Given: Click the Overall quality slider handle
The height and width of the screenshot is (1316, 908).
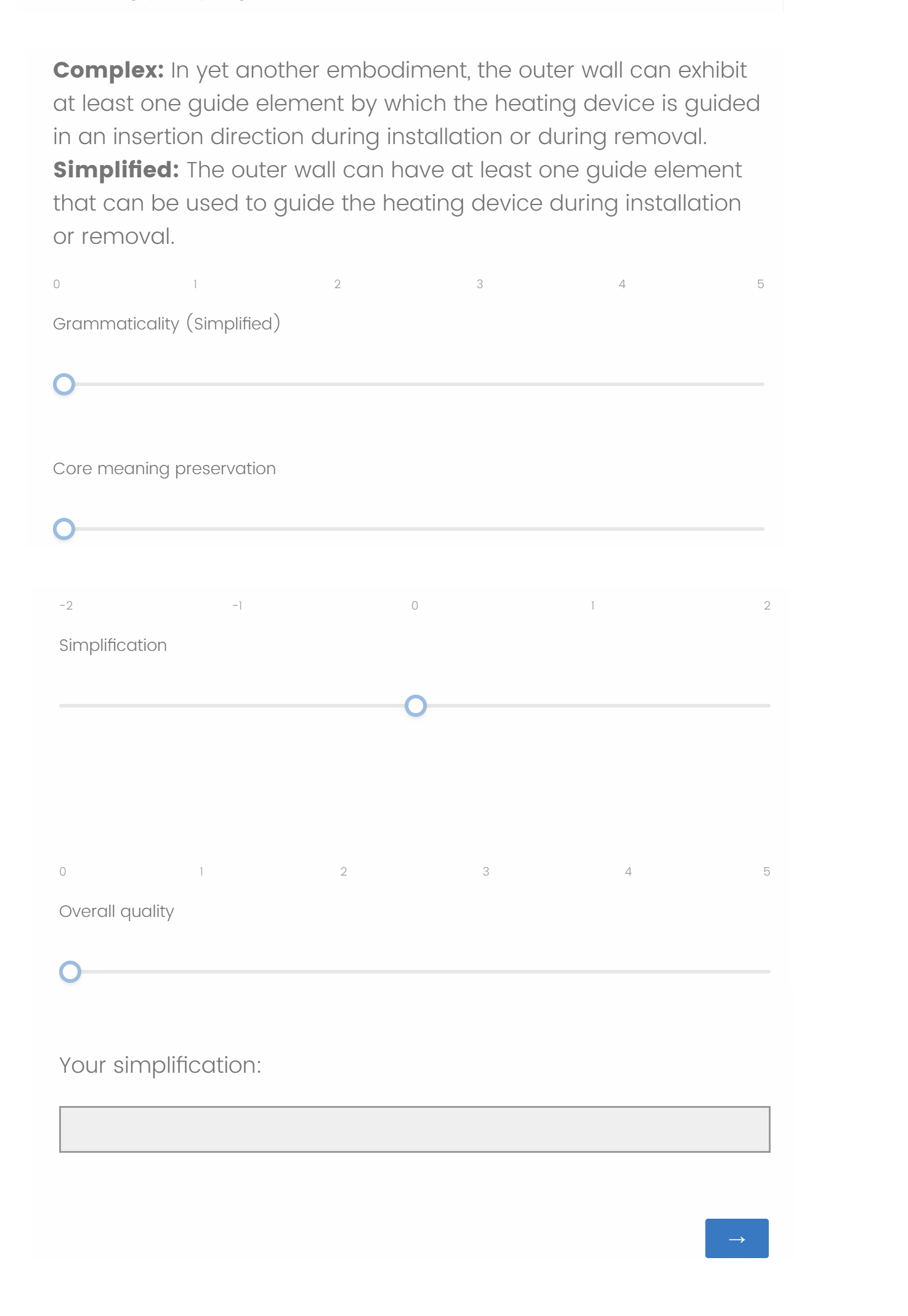Looking at the screenshot, I should point(70,972).
